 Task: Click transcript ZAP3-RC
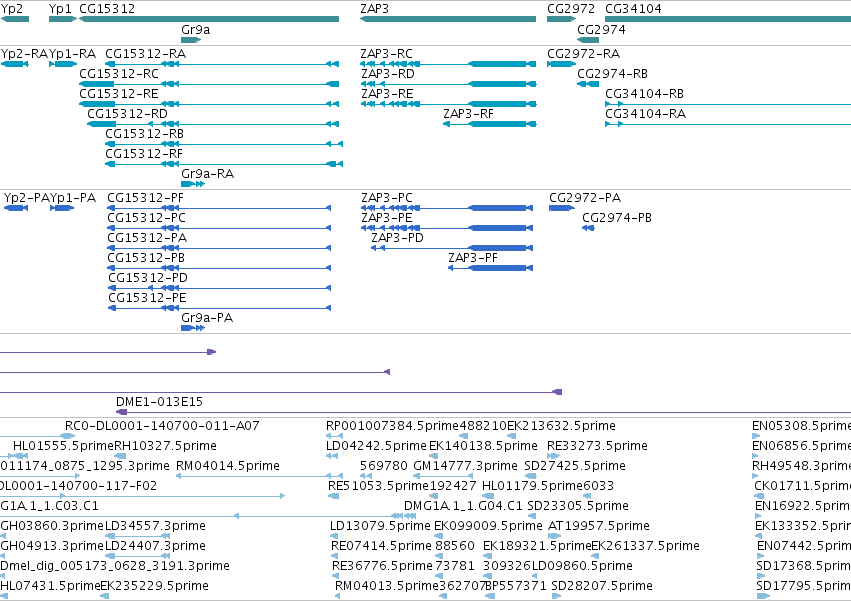[448, 64]
